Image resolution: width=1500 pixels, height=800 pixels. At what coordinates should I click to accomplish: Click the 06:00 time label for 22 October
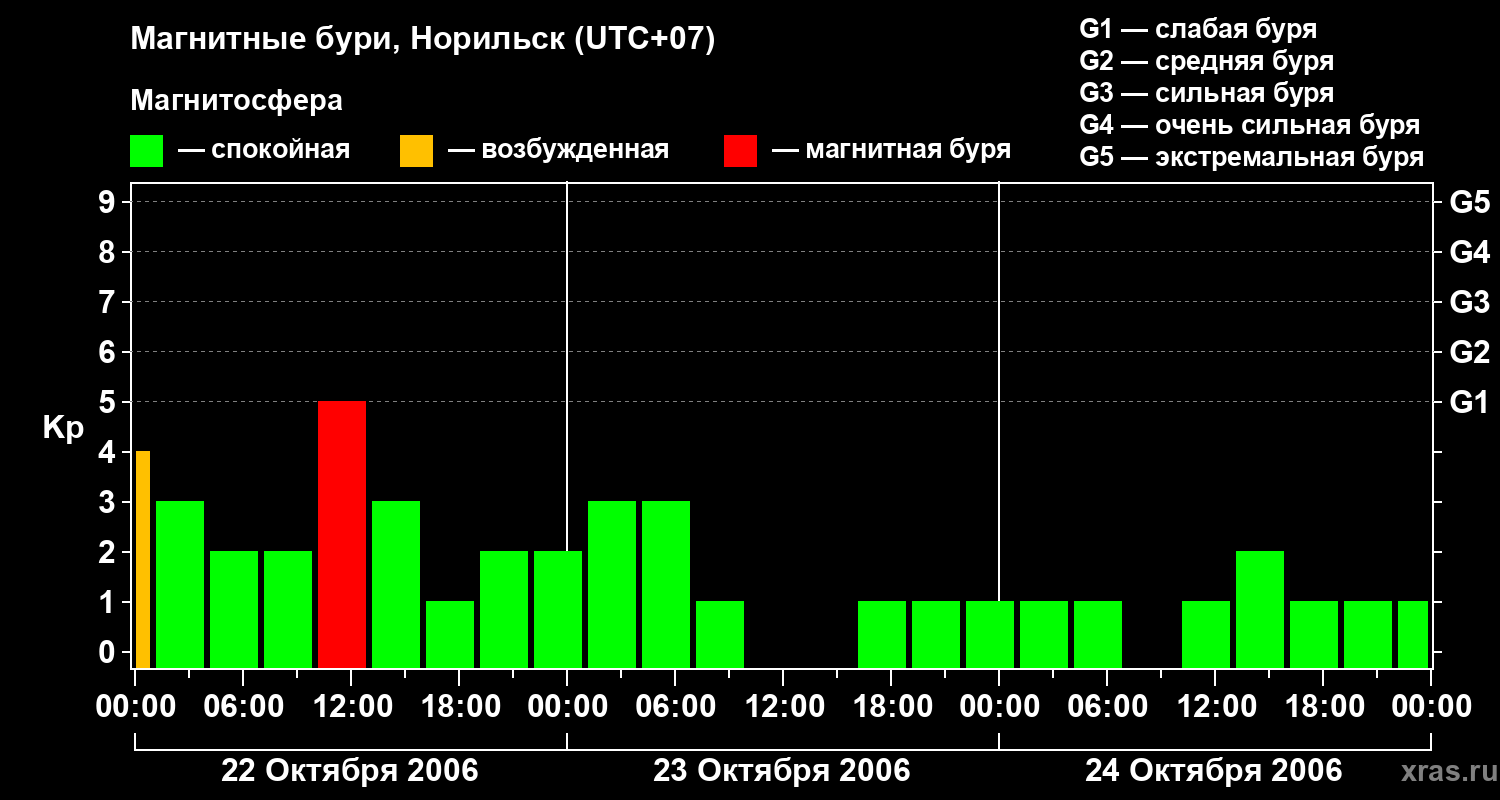point(242,706)
